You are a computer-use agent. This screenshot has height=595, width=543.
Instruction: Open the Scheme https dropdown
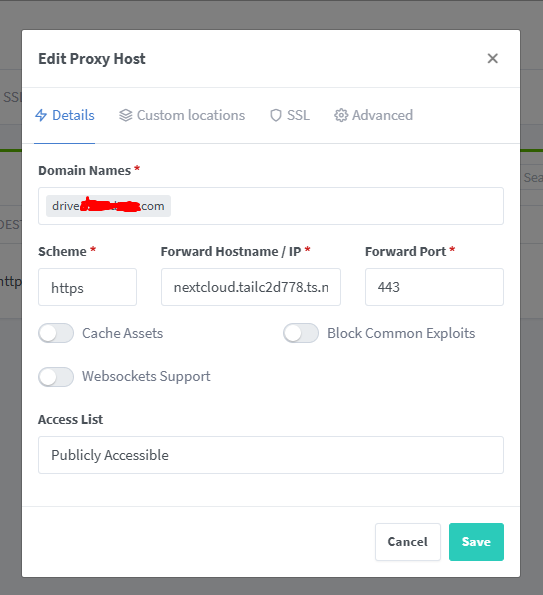click(87, 287)
